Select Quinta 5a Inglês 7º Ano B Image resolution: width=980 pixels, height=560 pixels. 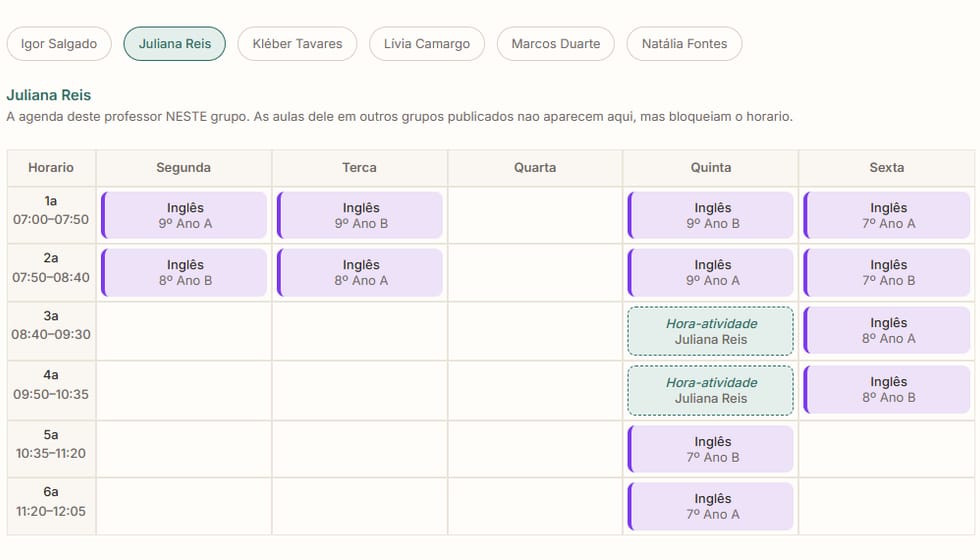711,449
